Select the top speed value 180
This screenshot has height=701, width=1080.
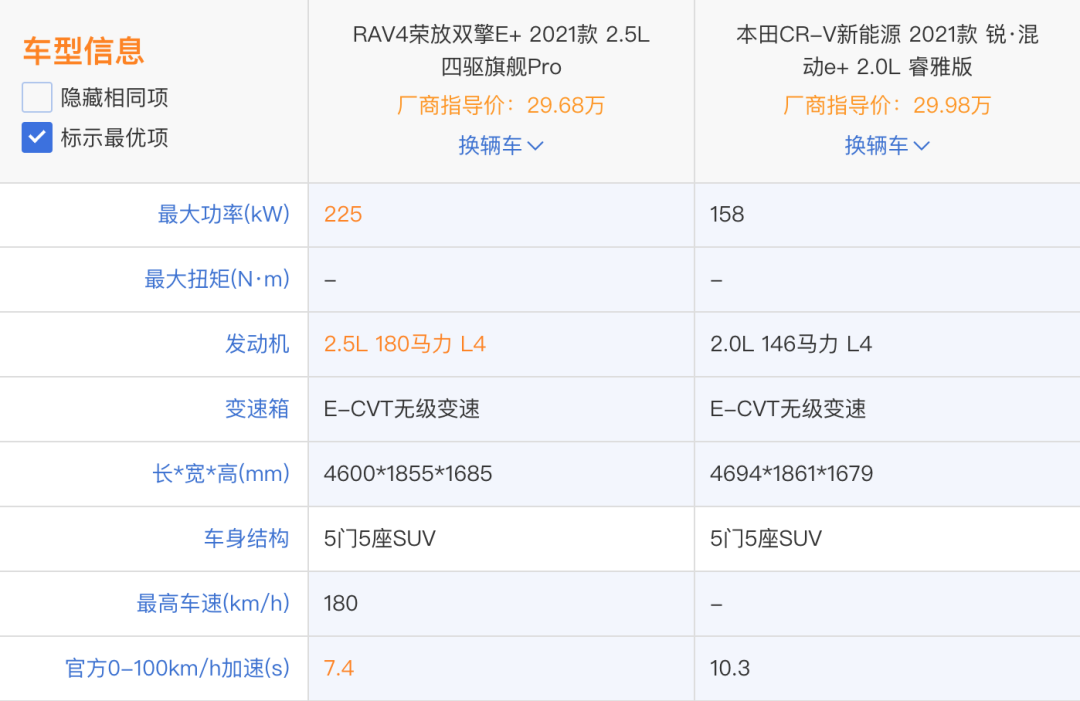341,603
